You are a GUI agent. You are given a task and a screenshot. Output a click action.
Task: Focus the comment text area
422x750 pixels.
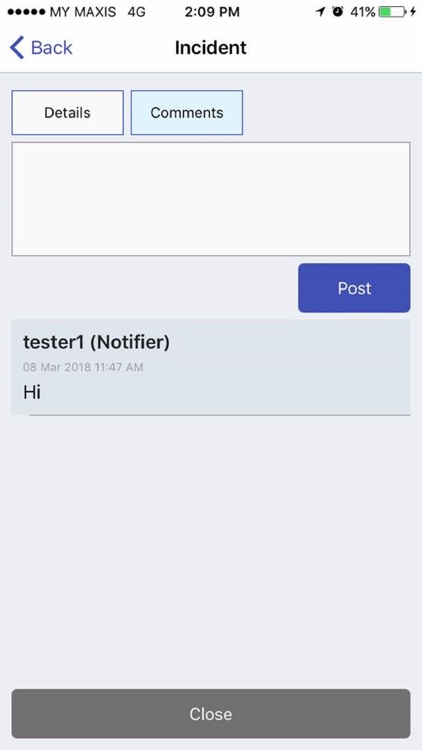[x=211, y=199]
